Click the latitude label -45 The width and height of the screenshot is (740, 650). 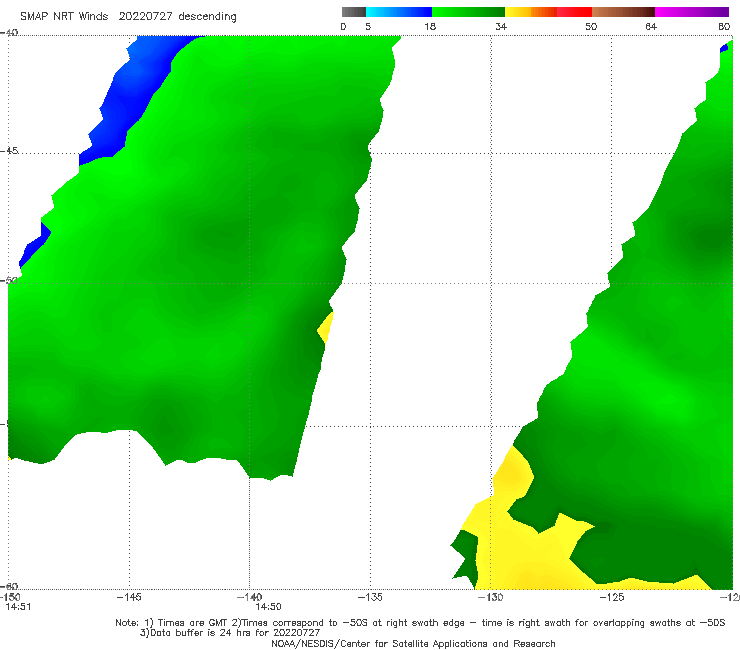(x=9, y=151)
